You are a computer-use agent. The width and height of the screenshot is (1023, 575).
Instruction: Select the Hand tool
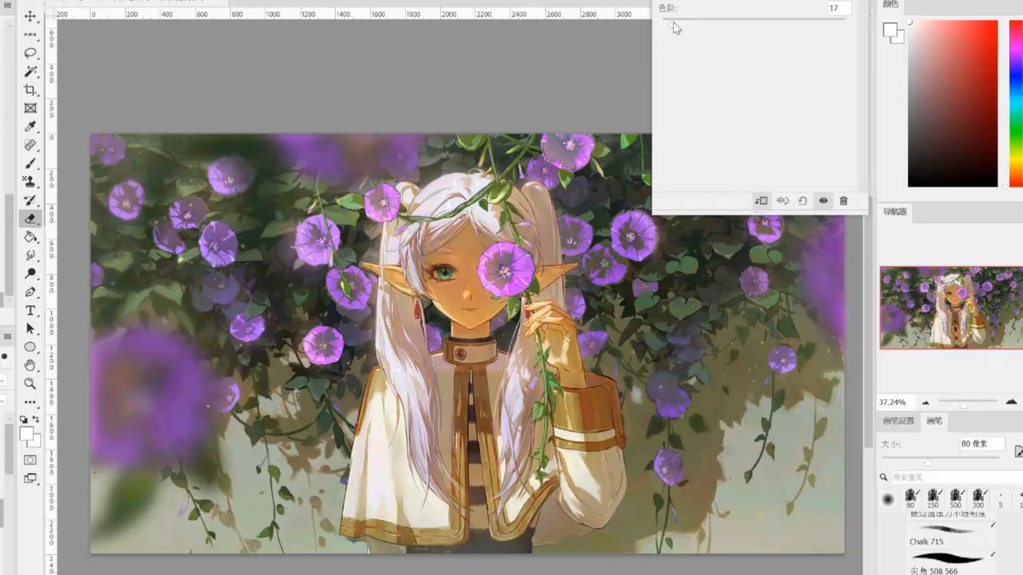point(30,365)
